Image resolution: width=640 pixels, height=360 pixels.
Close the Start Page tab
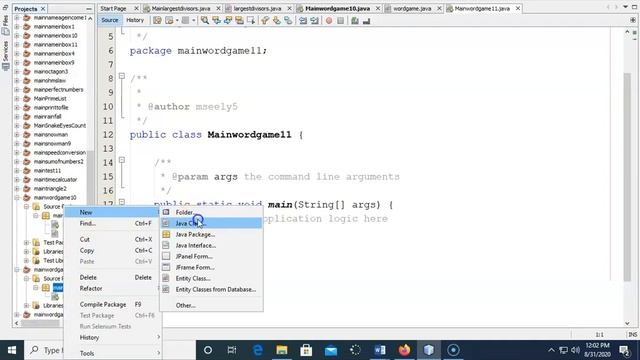pyautogui.click(x=136, y=8)
